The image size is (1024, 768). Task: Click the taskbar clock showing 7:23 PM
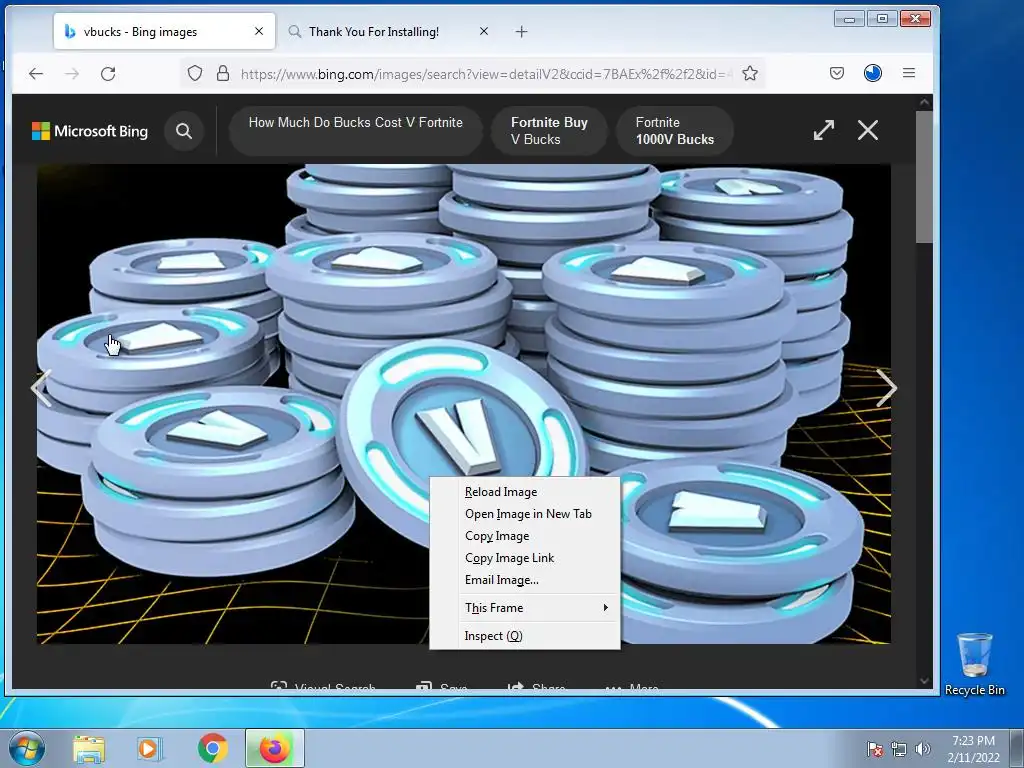(x=973, y=749)
